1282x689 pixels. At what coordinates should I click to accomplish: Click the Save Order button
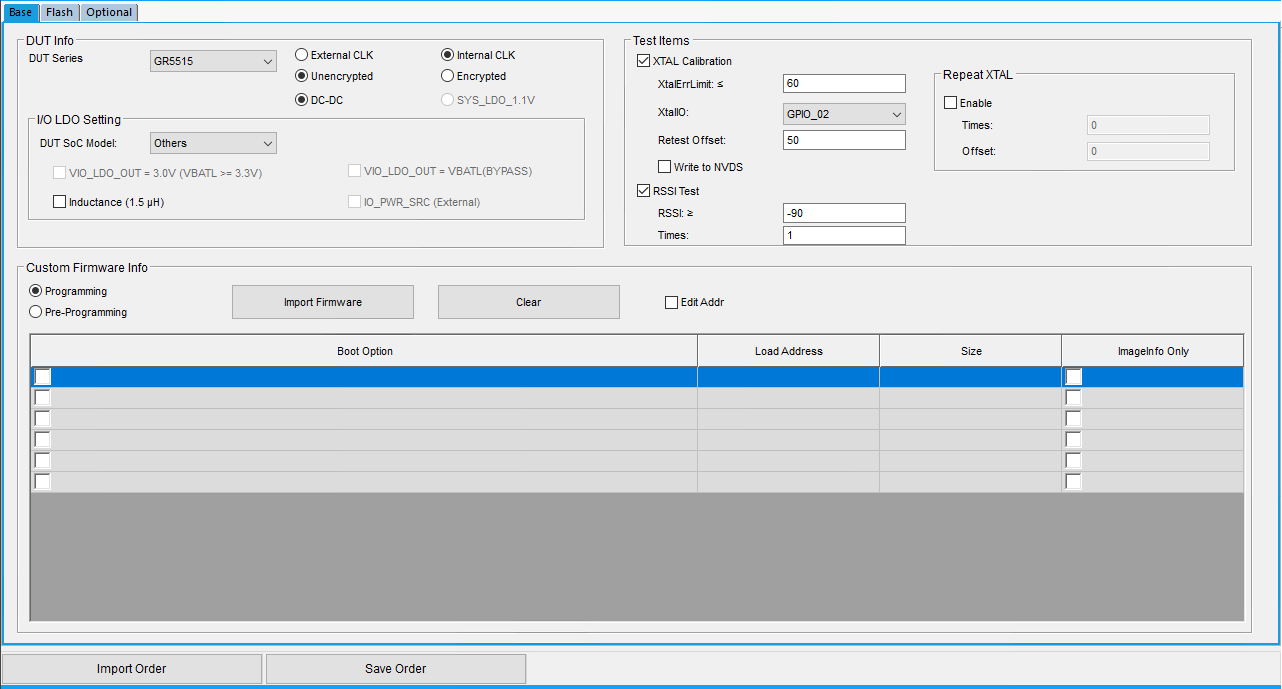tap(395, 668)
